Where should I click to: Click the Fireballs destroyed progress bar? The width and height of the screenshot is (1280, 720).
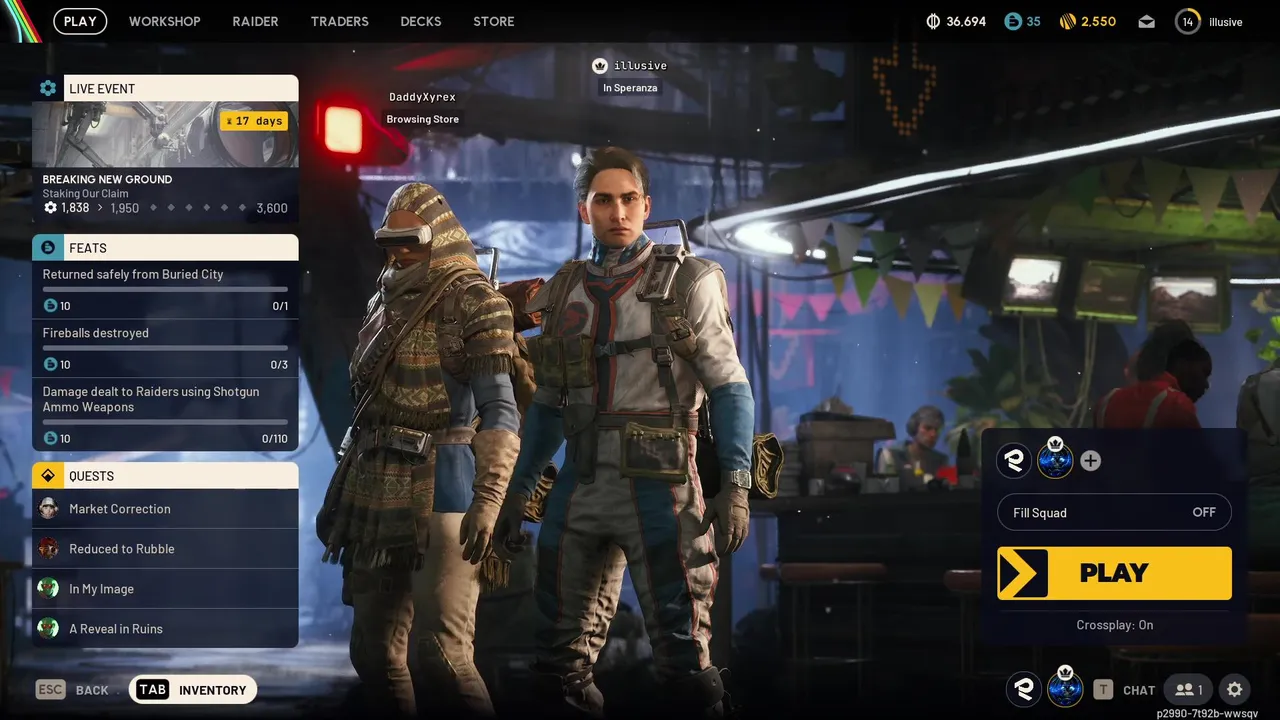pos(165,349)
